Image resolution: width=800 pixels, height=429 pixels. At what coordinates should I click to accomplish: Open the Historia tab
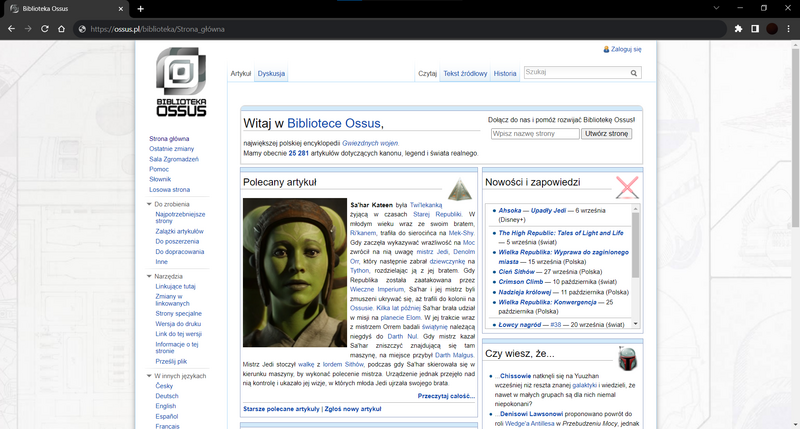[x=505, y=73]
